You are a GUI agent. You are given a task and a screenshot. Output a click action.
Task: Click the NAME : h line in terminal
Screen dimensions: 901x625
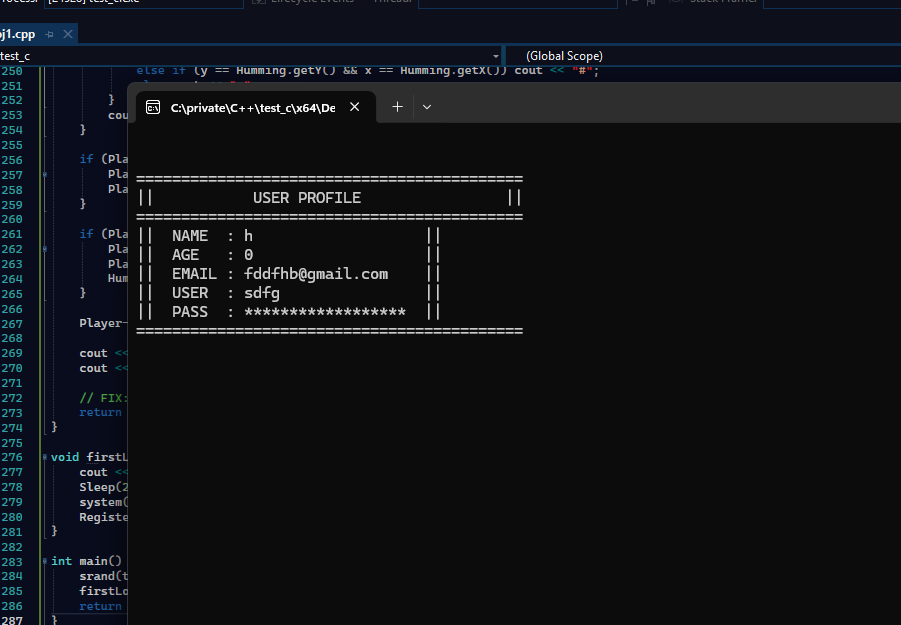click(x=212, y=236)
